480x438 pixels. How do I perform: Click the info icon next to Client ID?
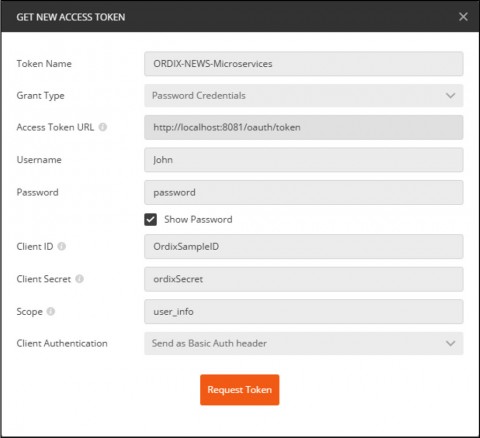(x=62, y=246)
